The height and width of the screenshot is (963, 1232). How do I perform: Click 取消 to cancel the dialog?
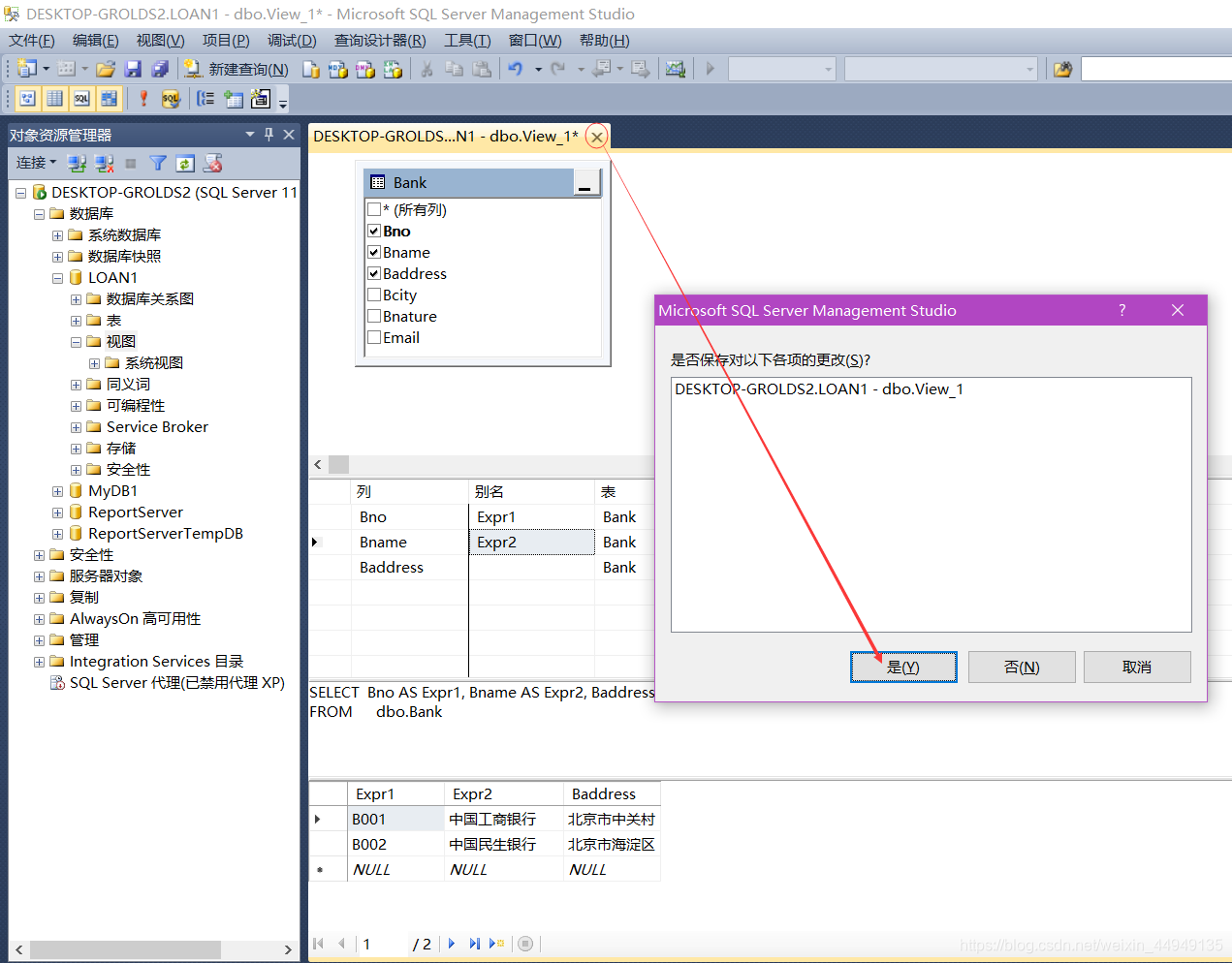coord(1137,667)
